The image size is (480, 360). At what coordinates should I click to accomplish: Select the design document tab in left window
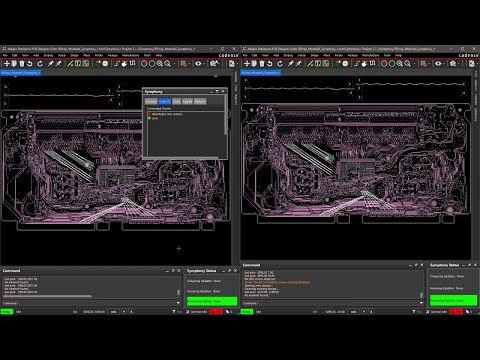pos(21,73)
